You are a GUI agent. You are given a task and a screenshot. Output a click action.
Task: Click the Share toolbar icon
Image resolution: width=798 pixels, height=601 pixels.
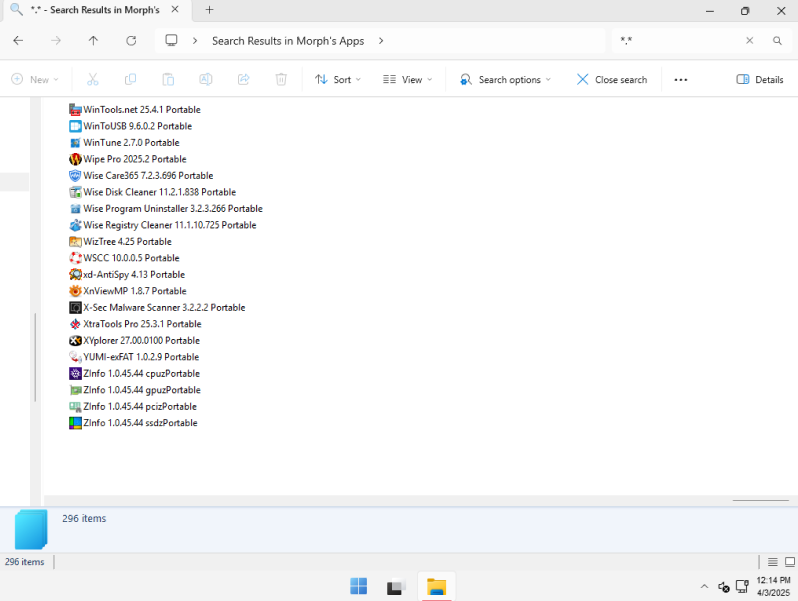coord(243,79)
